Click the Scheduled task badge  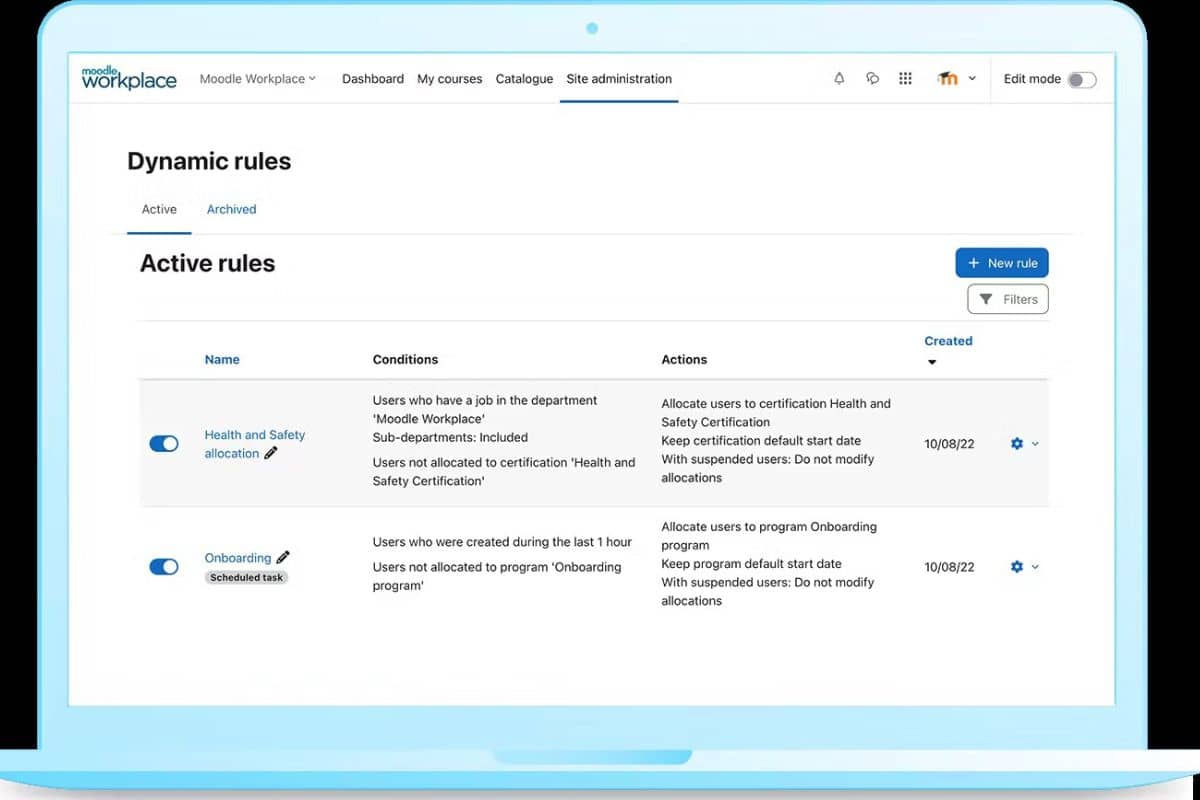pos(247,577)
